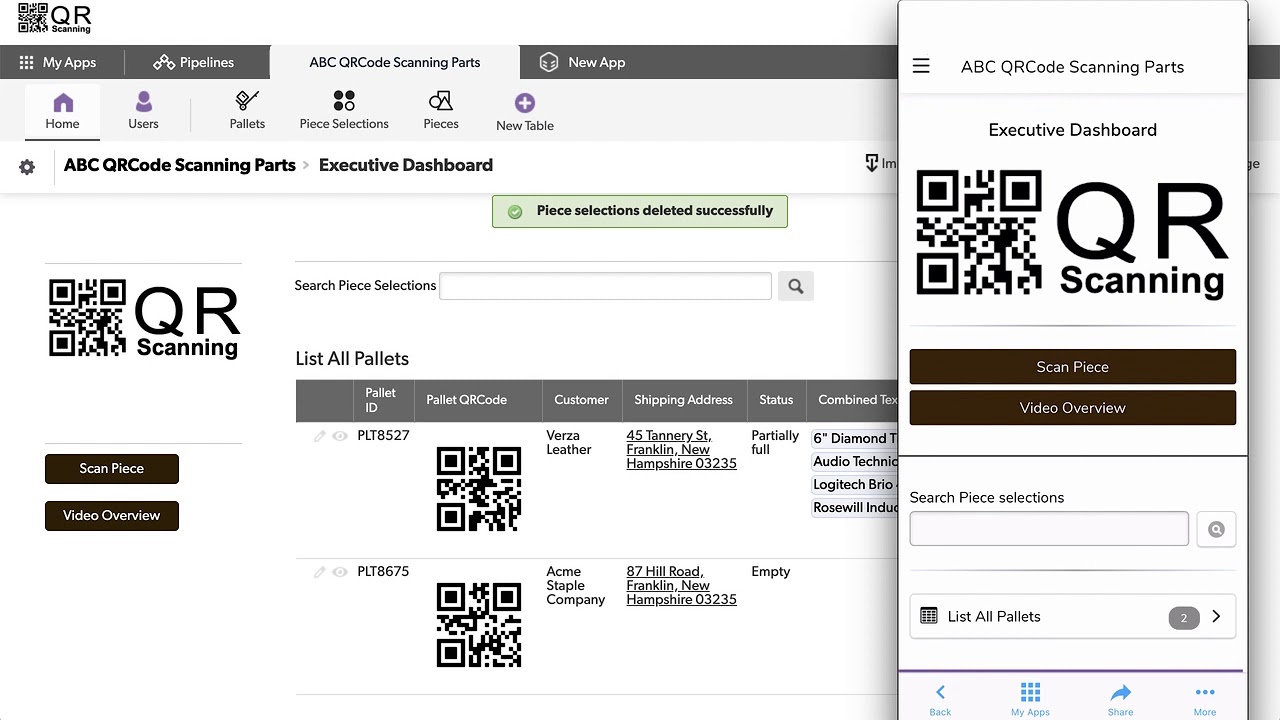Expand List All Pallets chevron in mobile
1280x720 pixels.
[x=1216, y=617]
